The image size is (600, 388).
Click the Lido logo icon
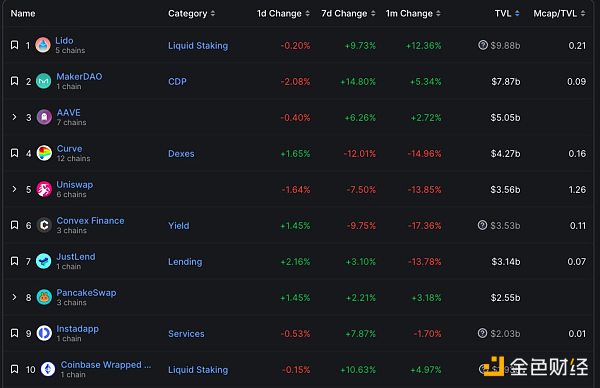[x=43, y=45]
